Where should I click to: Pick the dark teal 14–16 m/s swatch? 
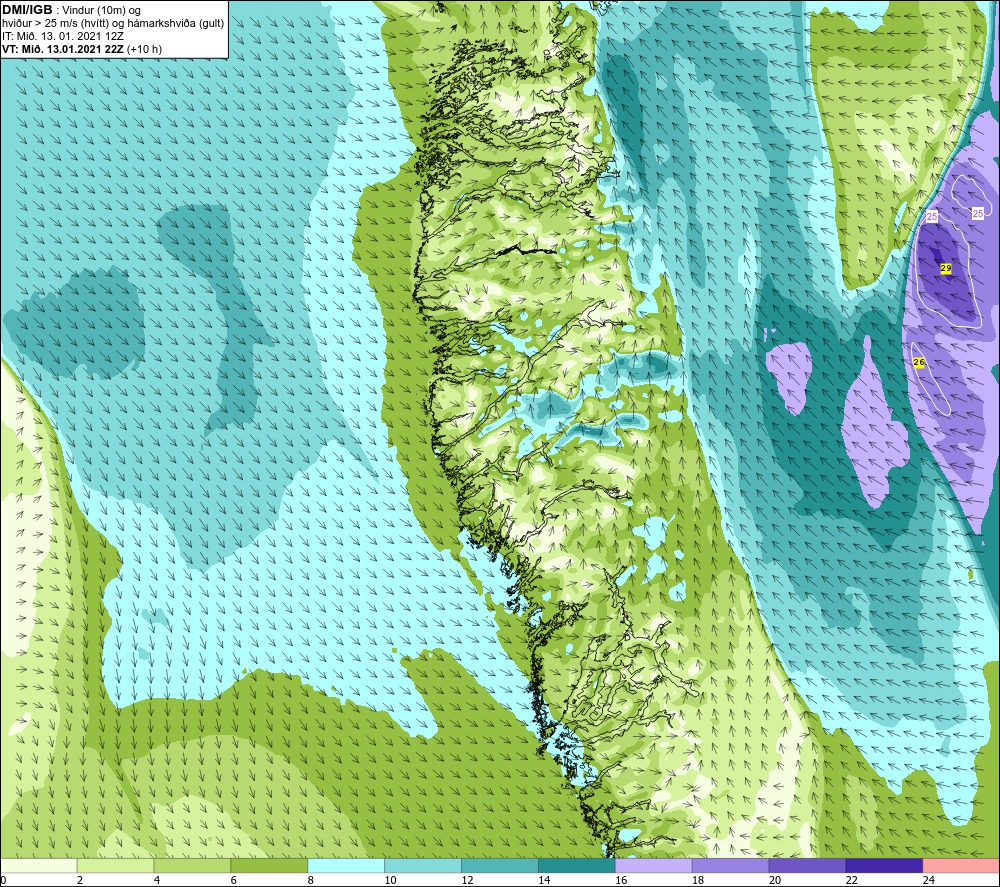point(577,865)
